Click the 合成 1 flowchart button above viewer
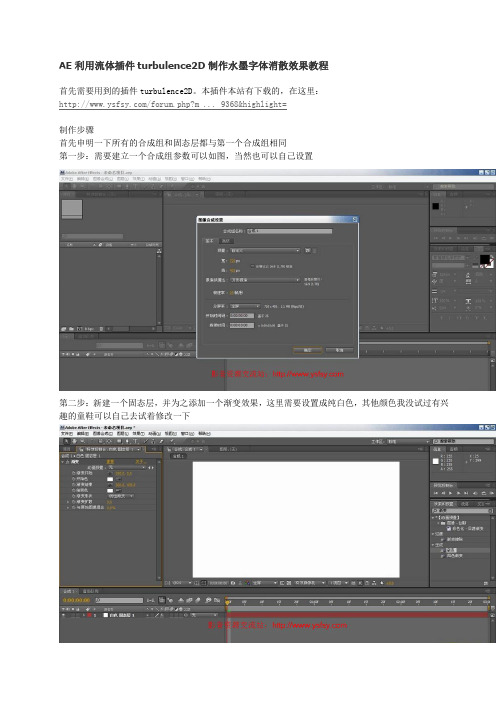The image size is (496, 702). point(180,456)
